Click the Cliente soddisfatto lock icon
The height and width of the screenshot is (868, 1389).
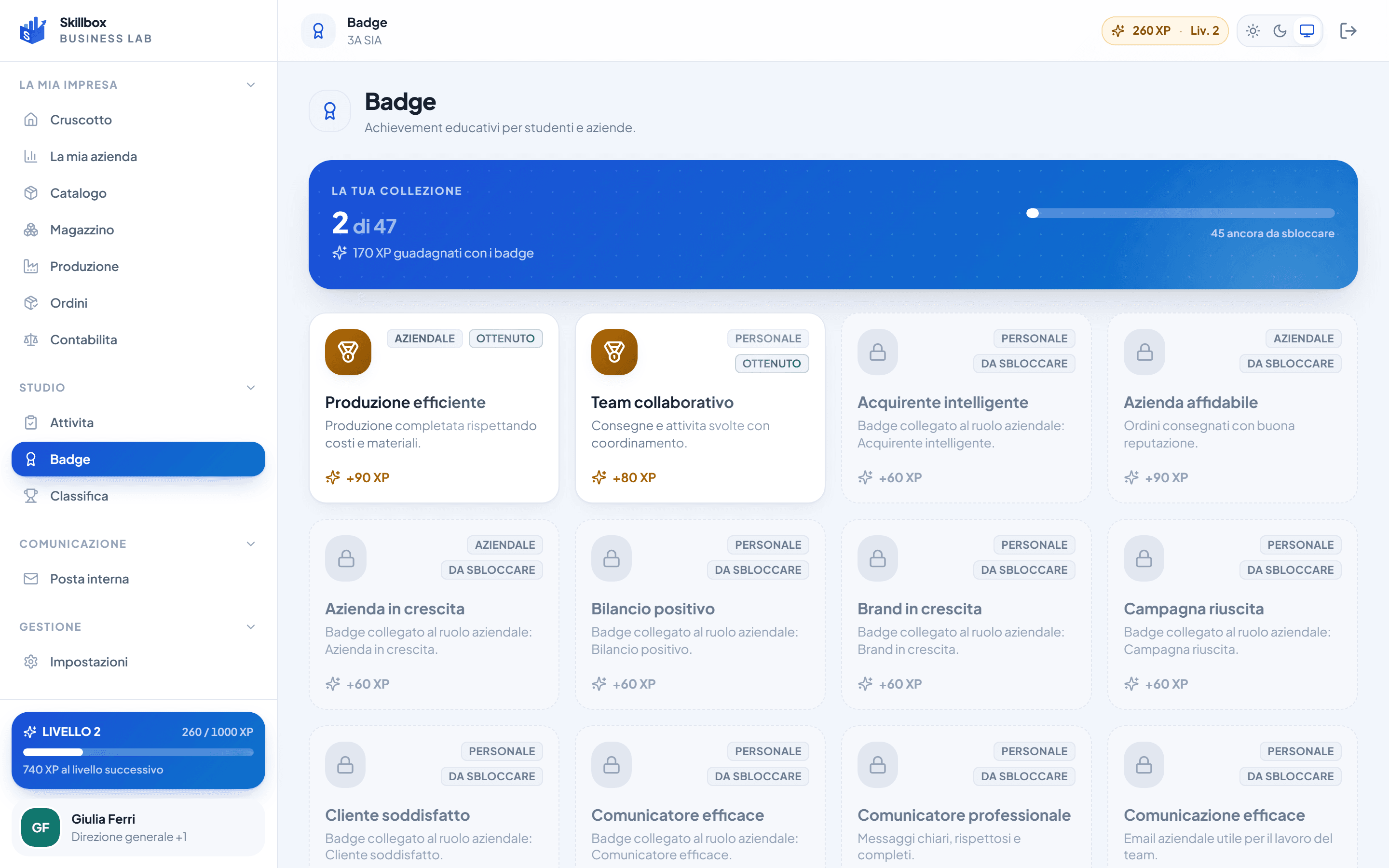coord(345,765)
